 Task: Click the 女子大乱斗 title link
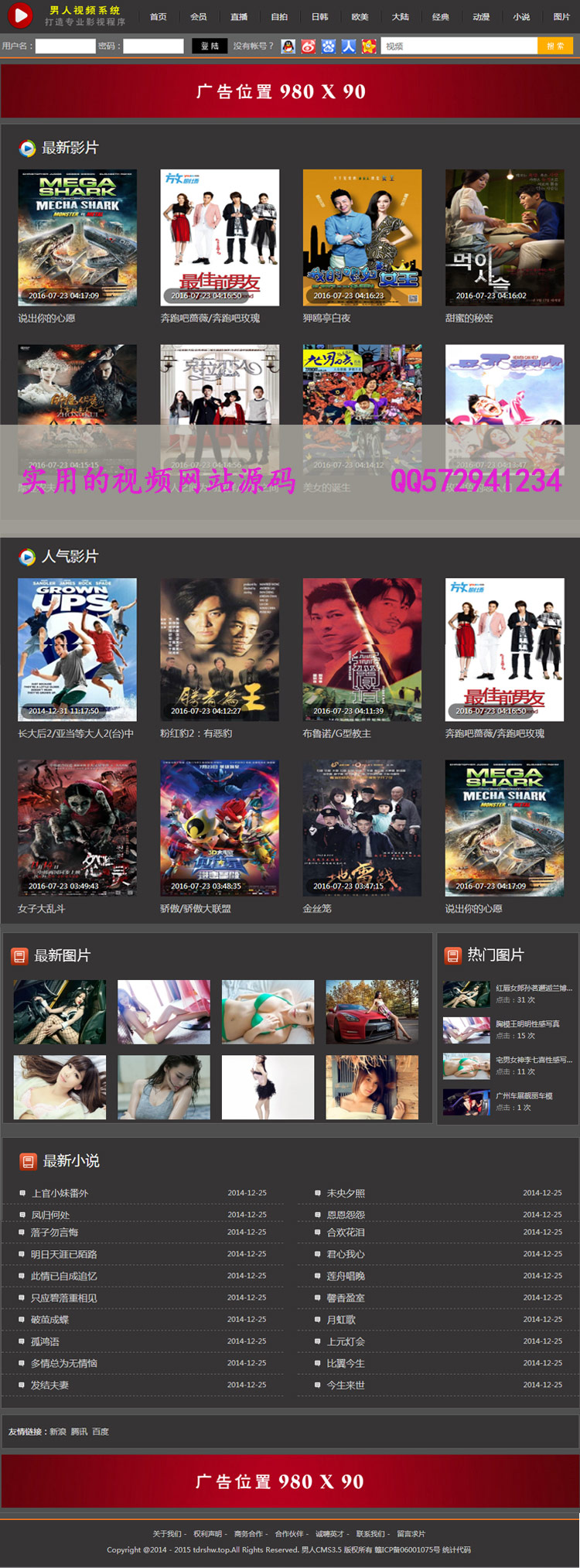click(42, 909)
